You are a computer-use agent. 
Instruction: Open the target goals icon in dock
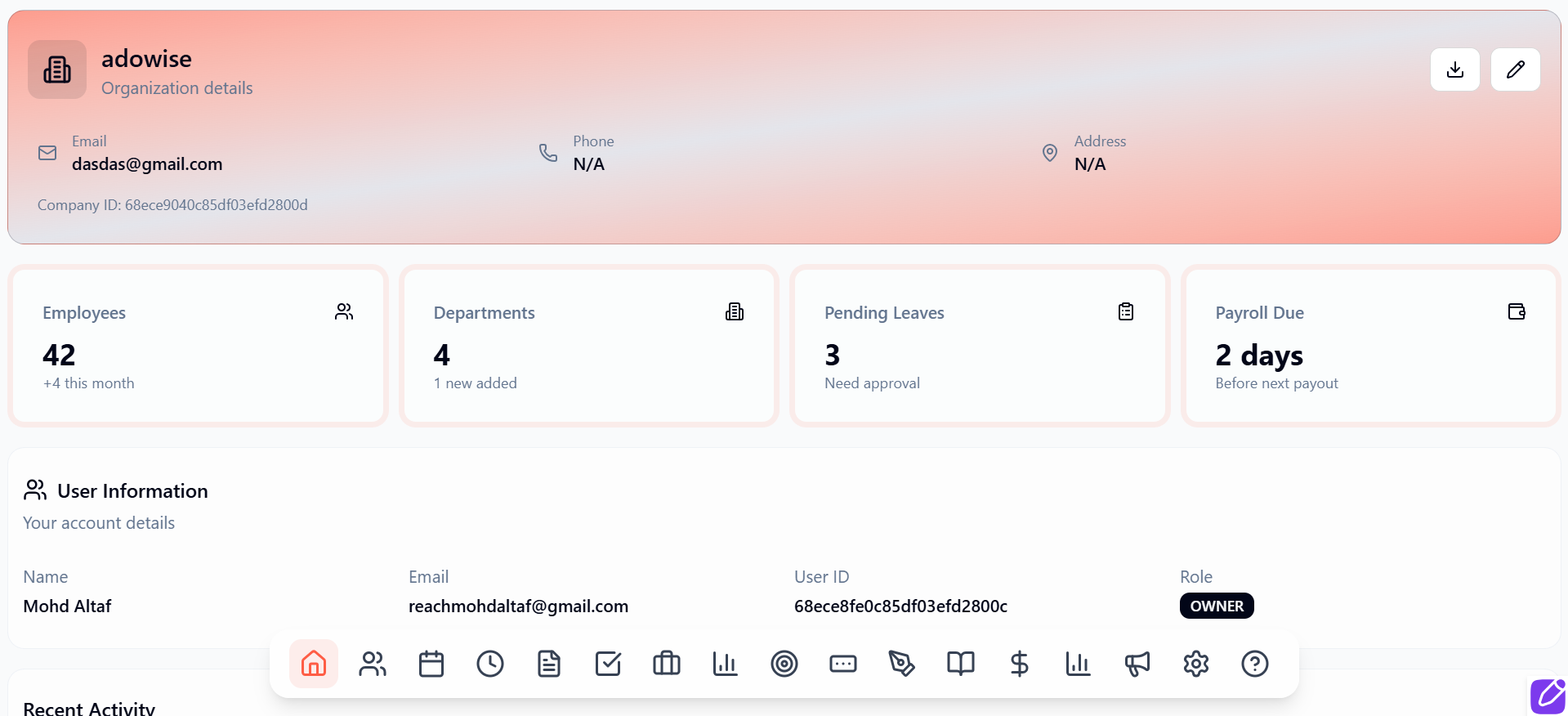pos(784,664)
